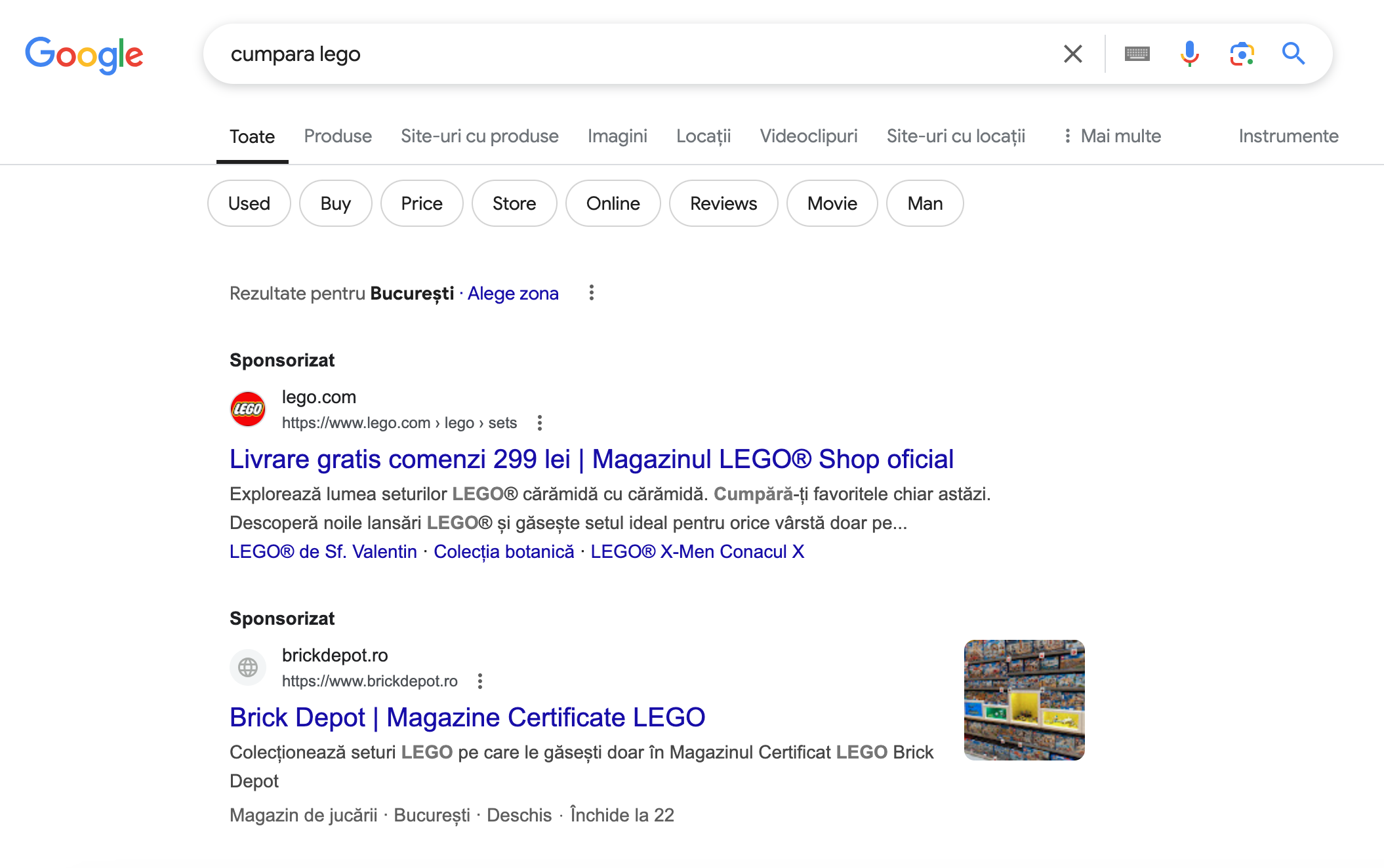
Task: Select the Reviews filter chip
Action: coord(723,203)
